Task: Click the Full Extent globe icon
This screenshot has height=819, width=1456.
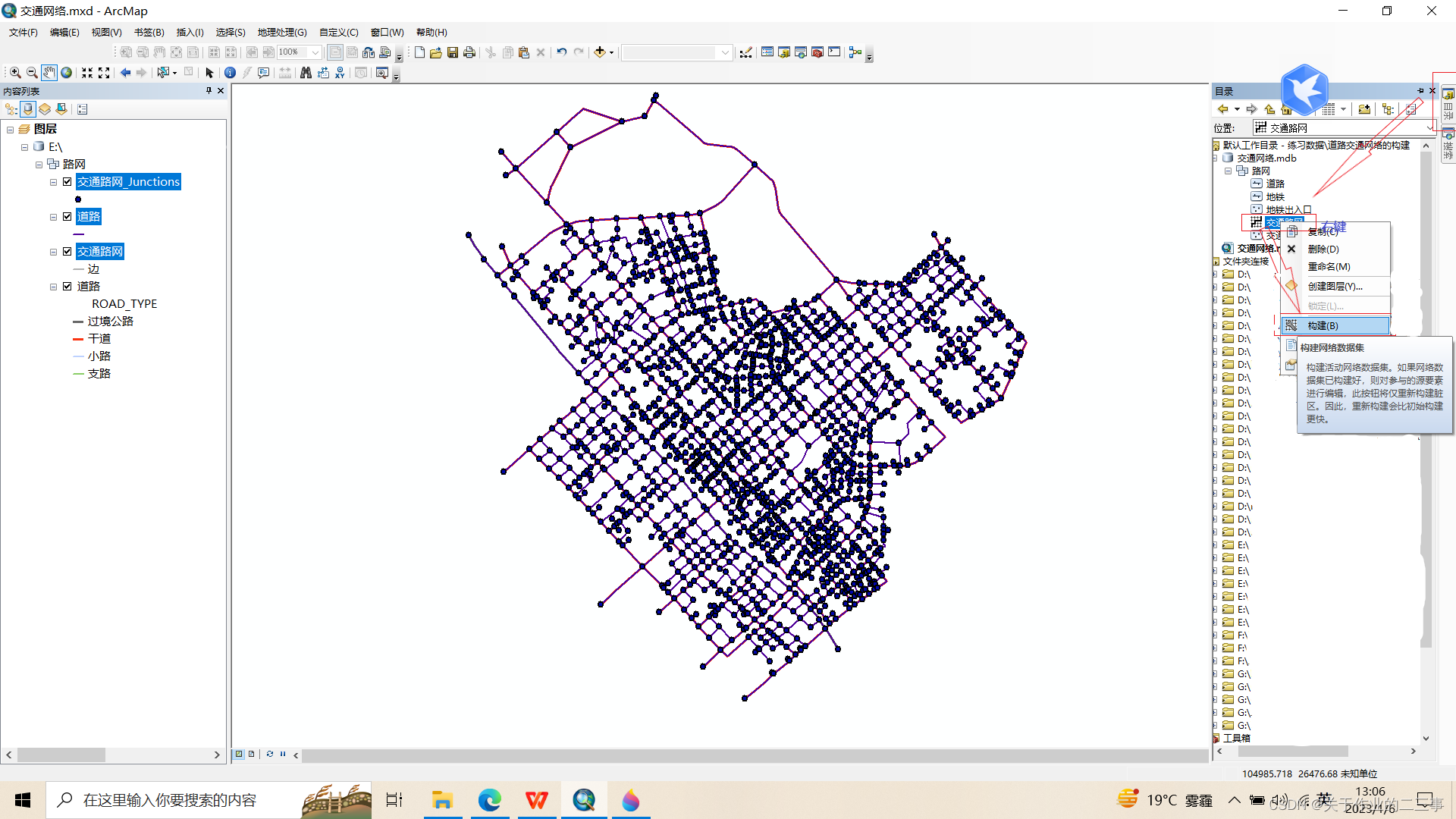Action: 67,73
